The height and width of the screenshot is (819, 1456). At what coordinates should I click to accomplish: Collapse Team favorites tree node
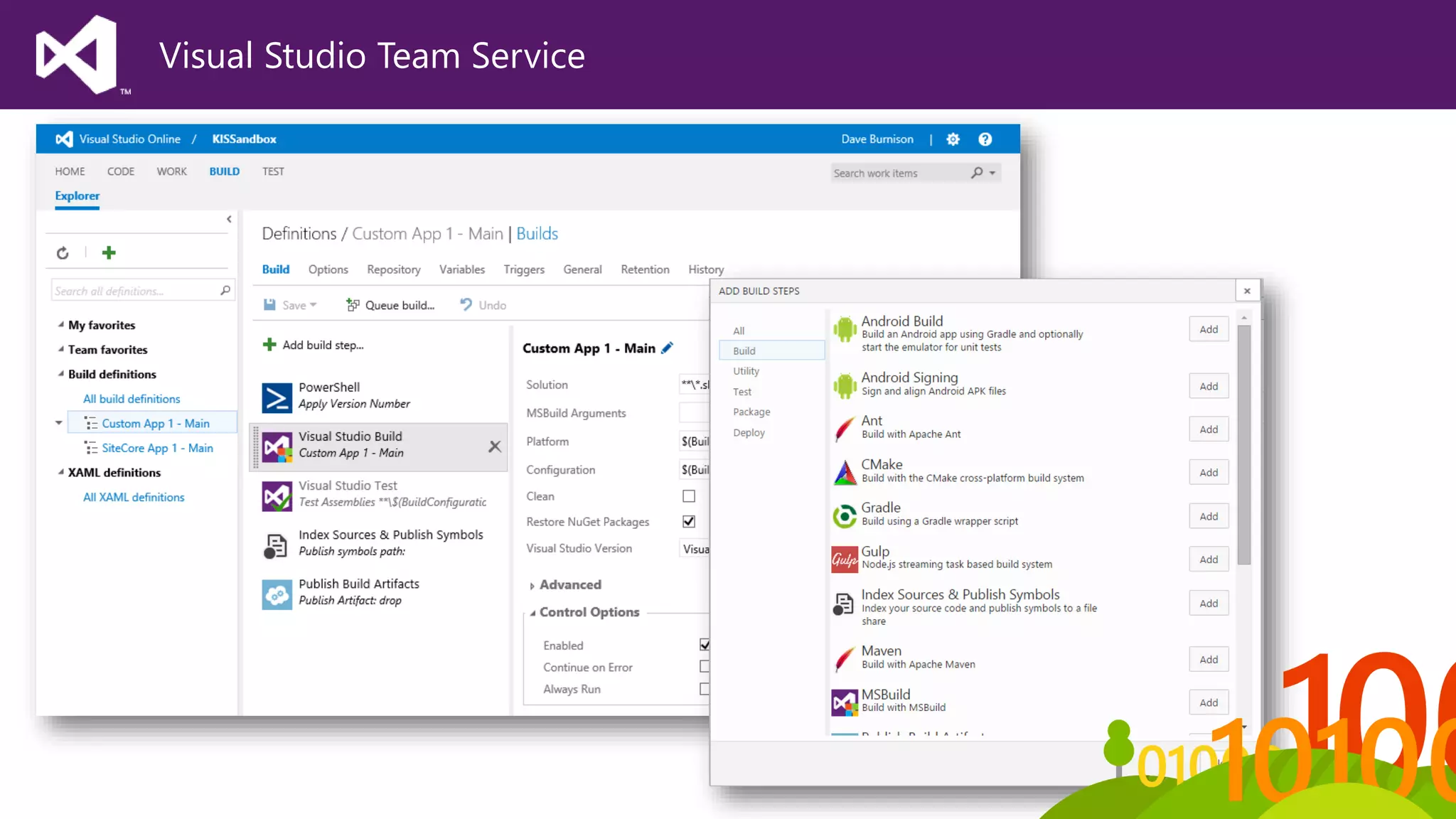(60, 349)
